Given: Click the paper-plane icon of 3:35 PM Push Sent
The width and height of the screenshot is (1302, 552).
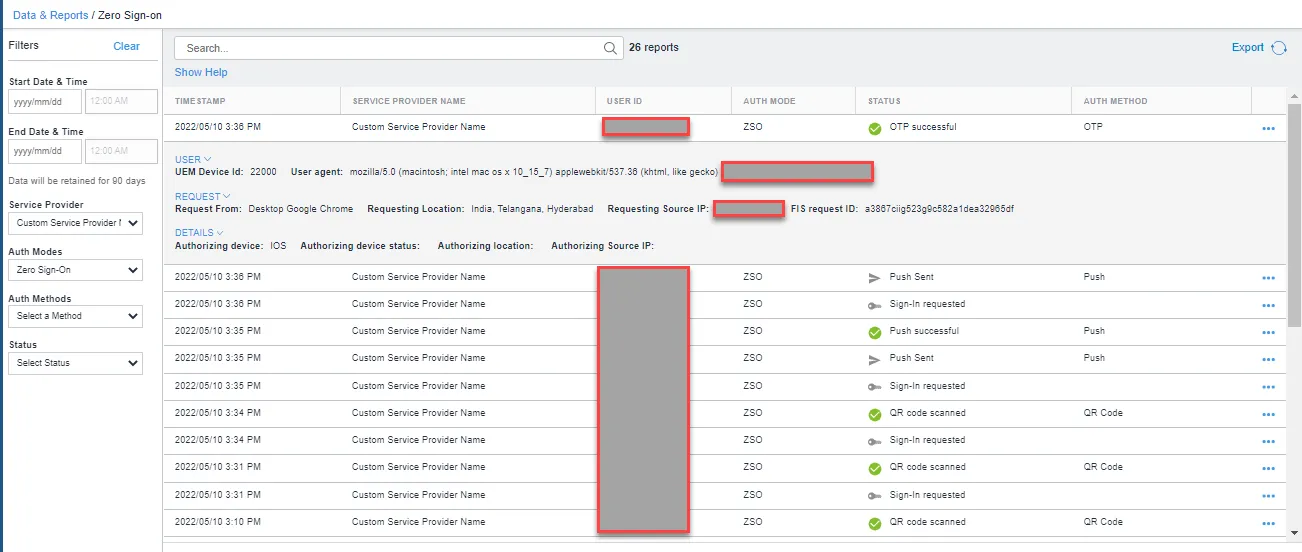Looking at the screenshot, I should click(x=875, y=359).
